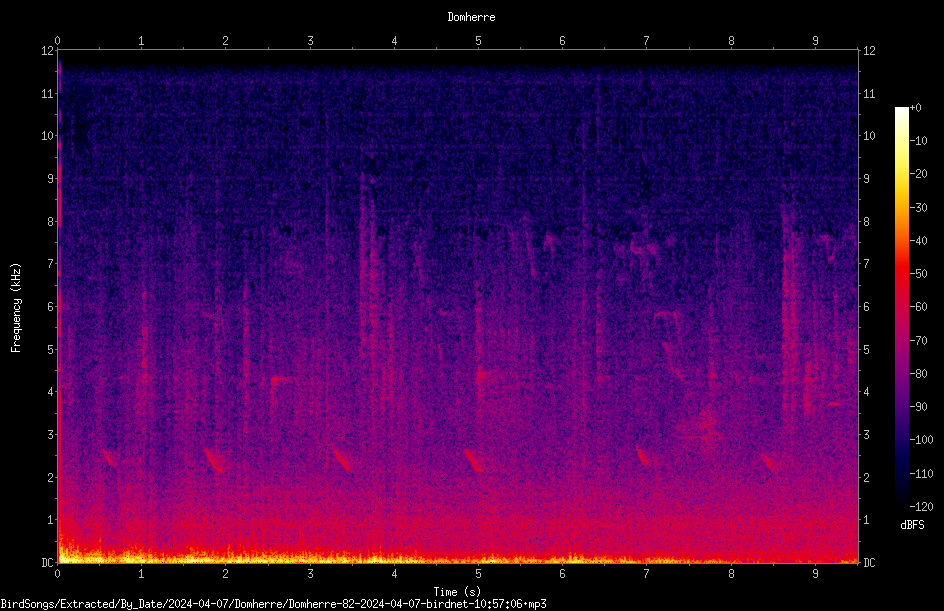This screenshot has width=944, height=611.
Task: Click the bird call near 2.5 seconds at 4 kHz
Action: click(279, 380)
